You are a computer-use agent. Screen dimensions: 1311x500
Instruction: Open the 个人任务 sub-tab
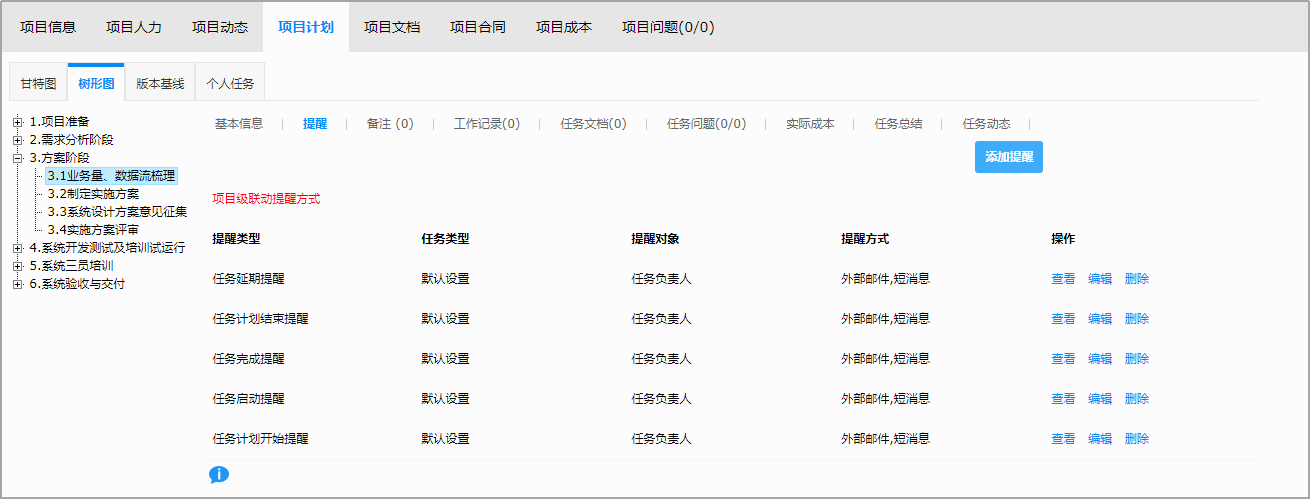[230, 84]
